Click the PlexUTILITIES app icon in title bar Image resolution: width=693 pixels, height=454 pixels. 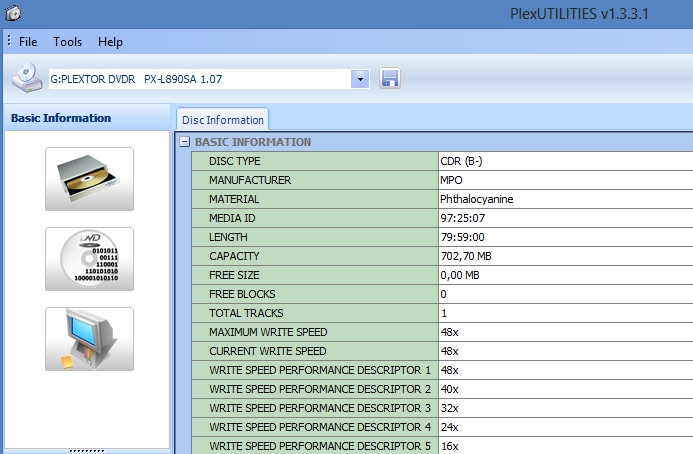13,13
